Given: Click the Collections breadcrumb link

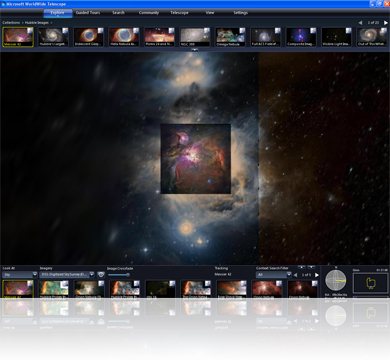Looking at the screenshot, I should point(11,23).
